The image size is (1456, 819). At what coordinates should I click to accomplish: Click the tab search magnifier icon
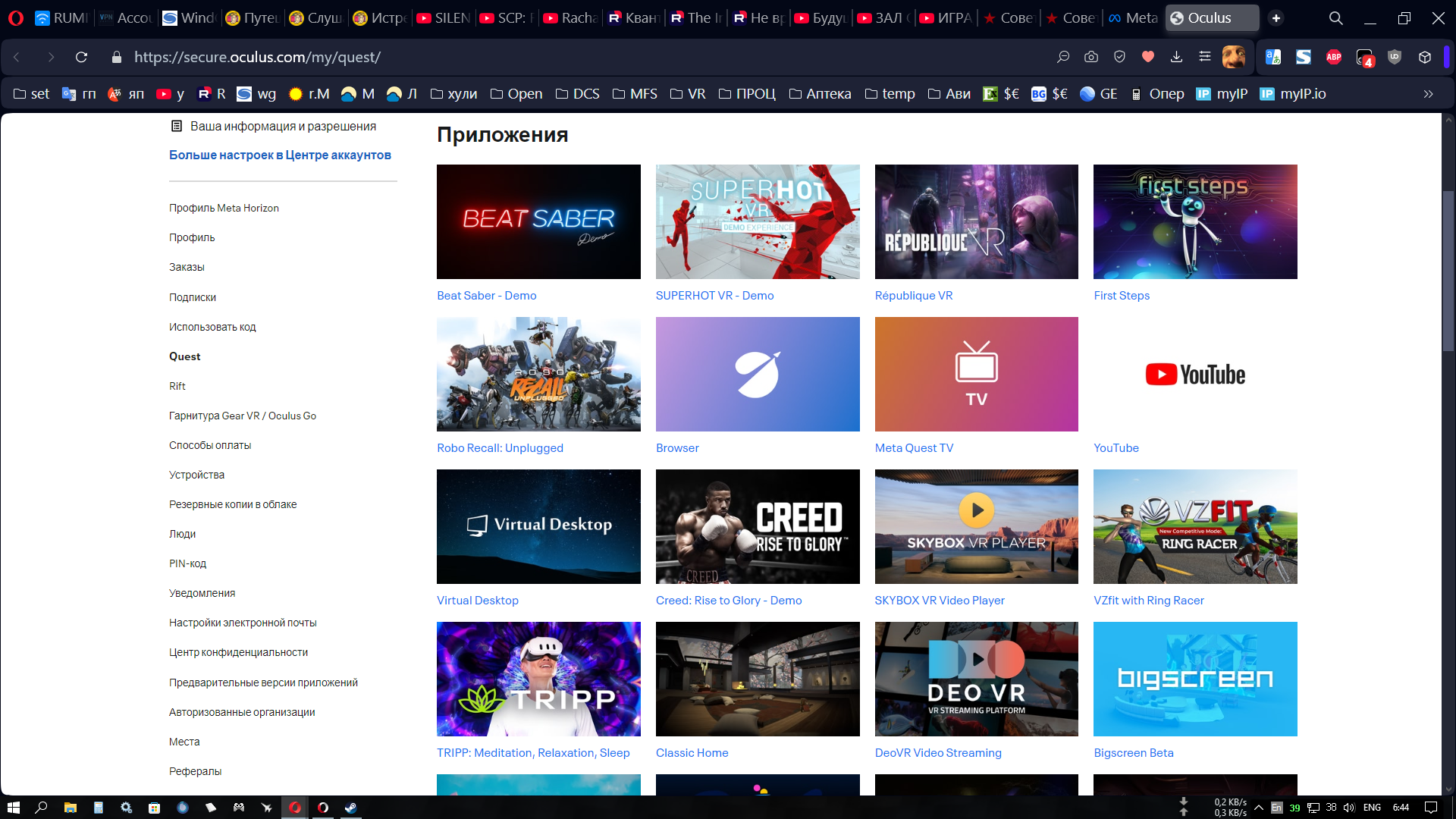tap(1336, 17)
